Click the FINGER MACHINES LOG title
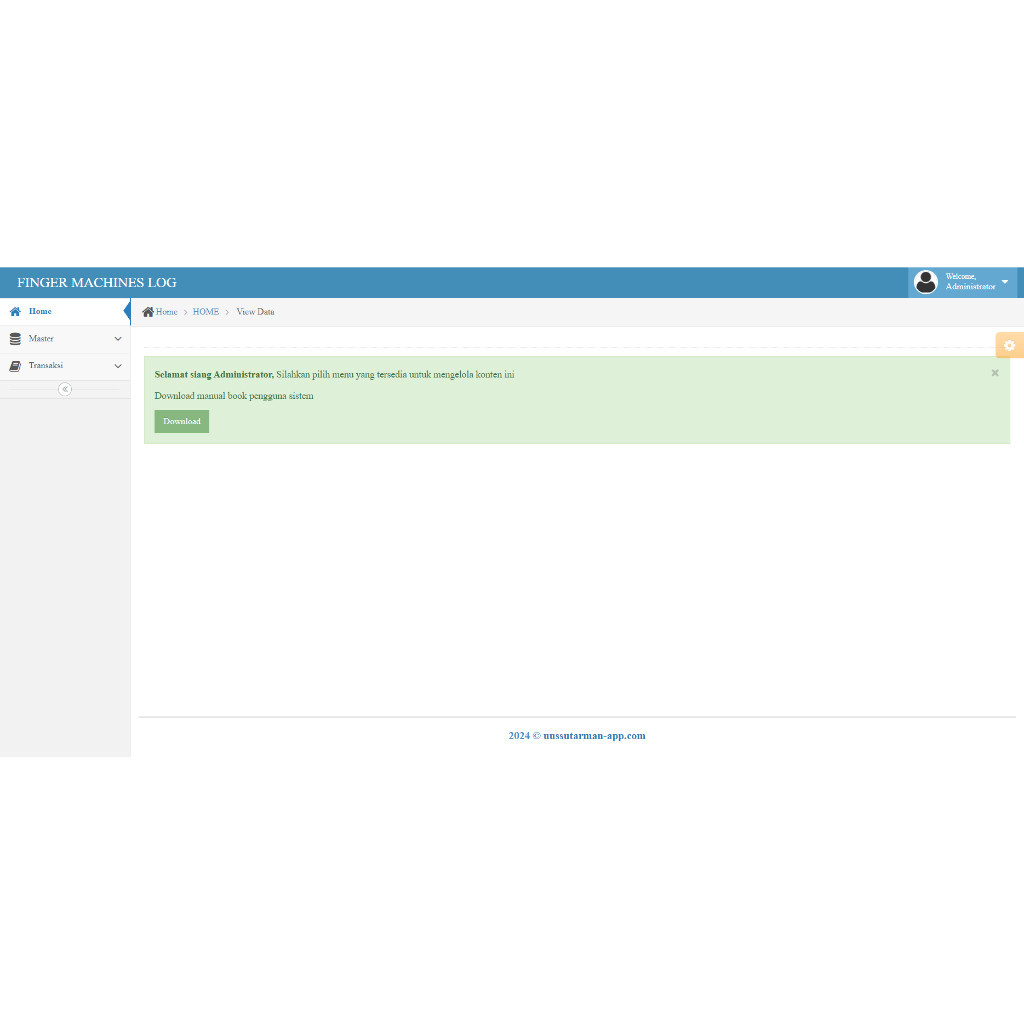Image resolution: width=1024 pixels, height=1024 pixels. tap(97, 283)
